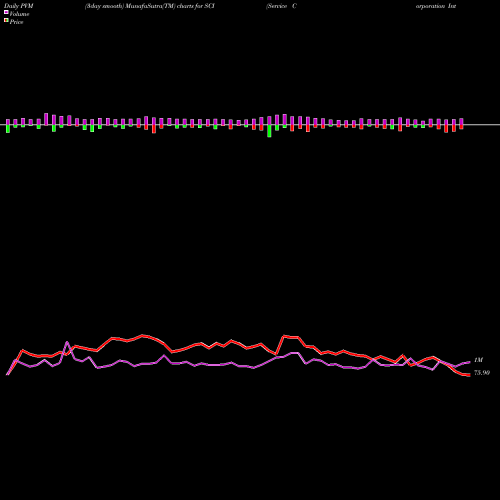500x500 pixels.
Task: Click the '1M' volume end label
Action: pos(478,360)
